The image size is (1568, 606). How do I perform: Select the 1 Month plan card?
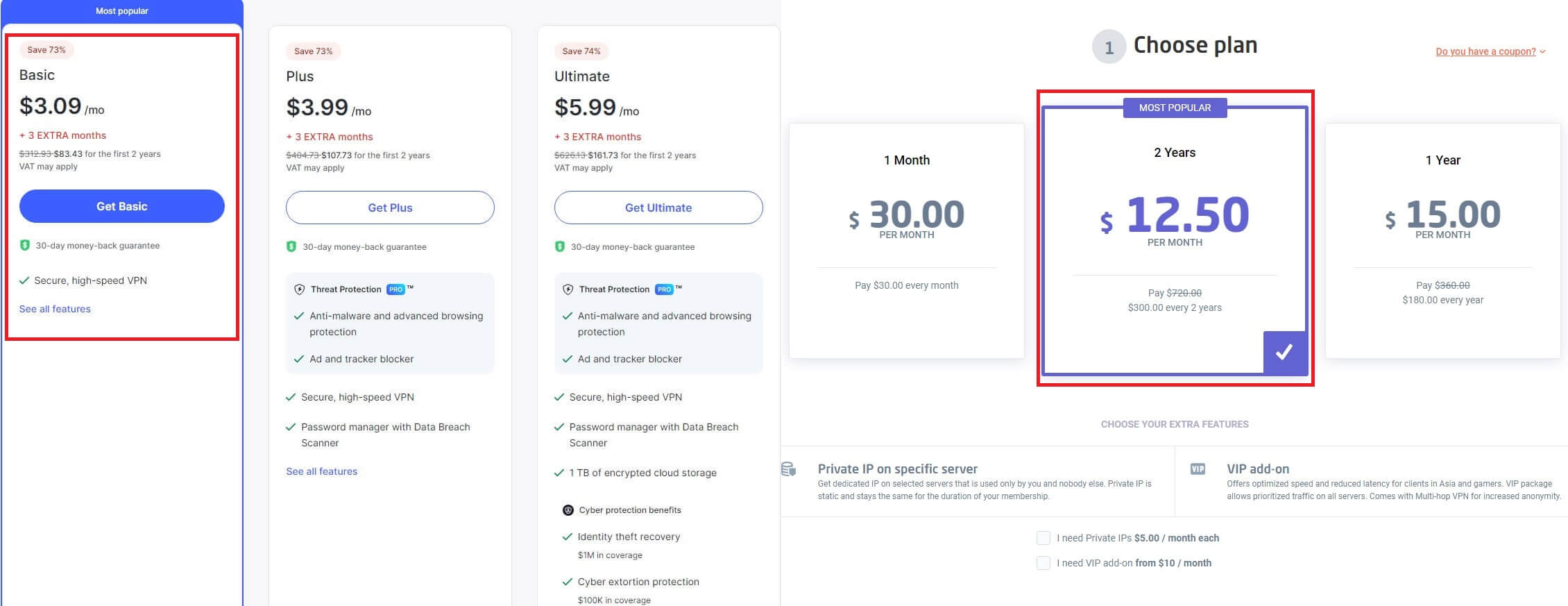coord(906,240)
